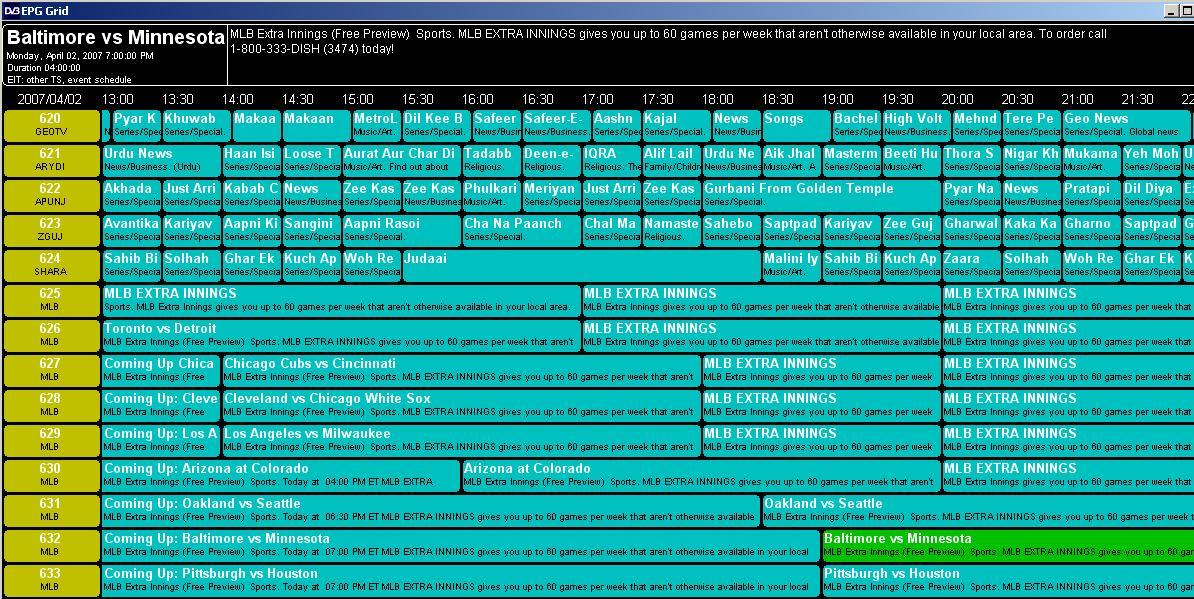Select IQRA program on channel 621

pyautogui.click(x=611, y=161)
